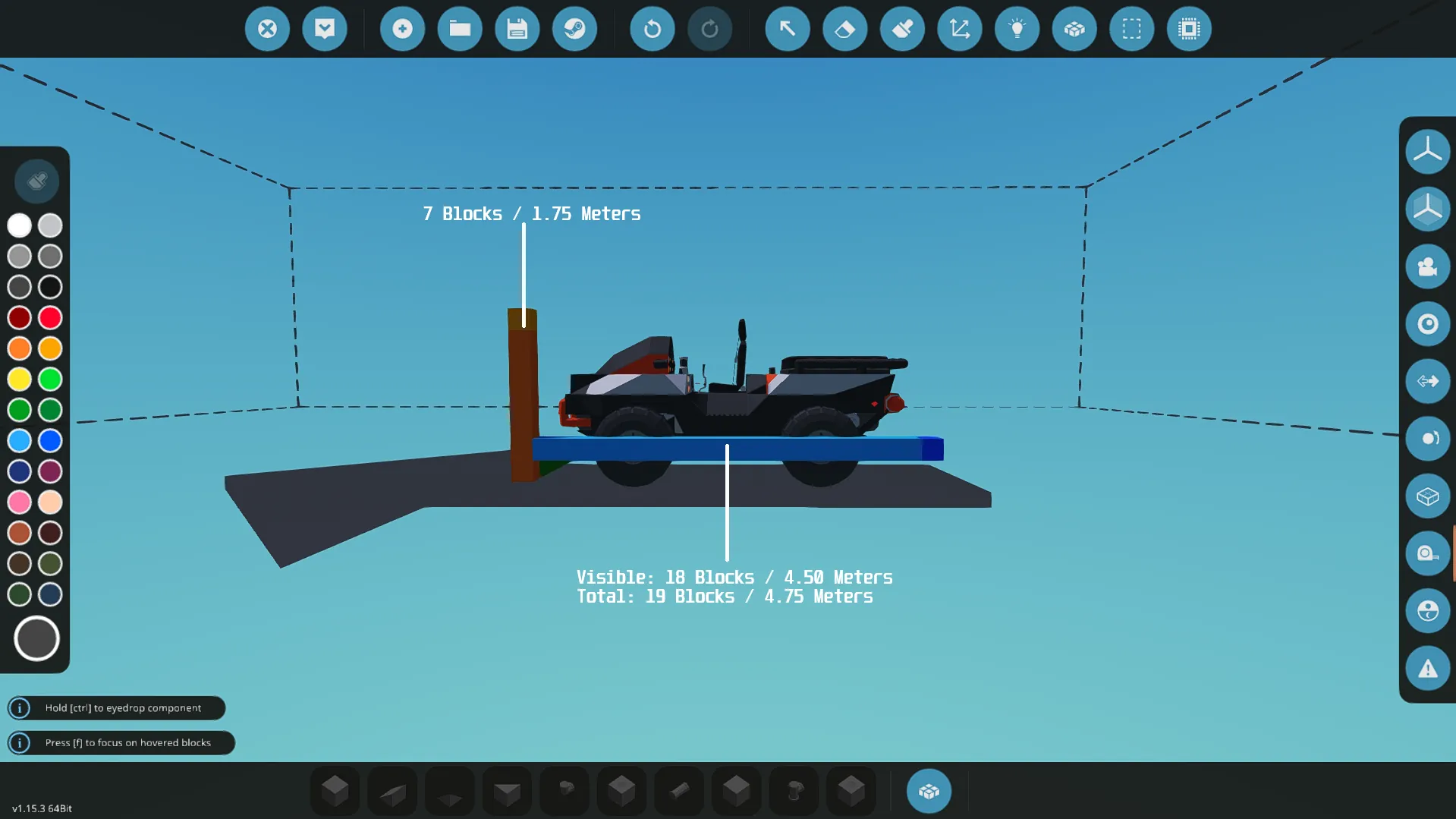Click the undo arrow button
This screenshot has width=1456, height=819.
point(652,29)
